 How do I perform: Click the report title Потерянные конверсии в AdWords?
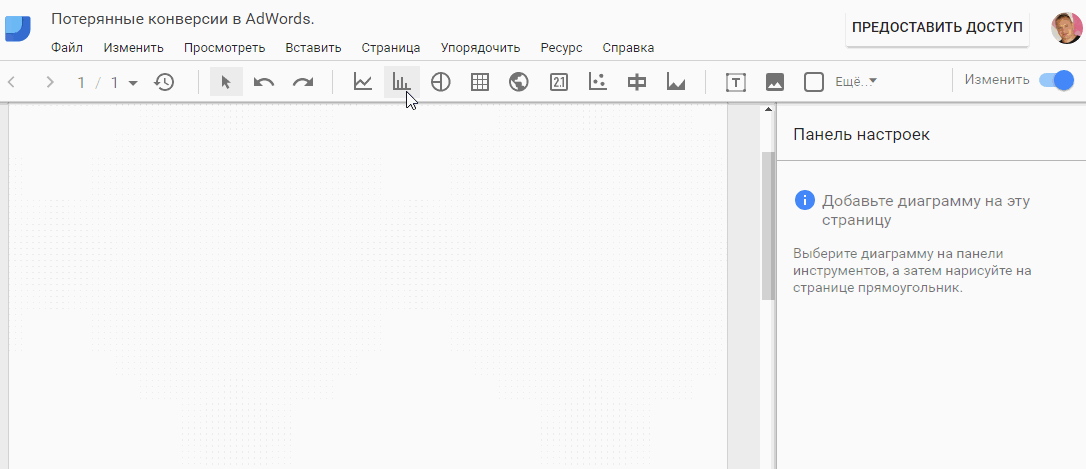tap(183, 19)
